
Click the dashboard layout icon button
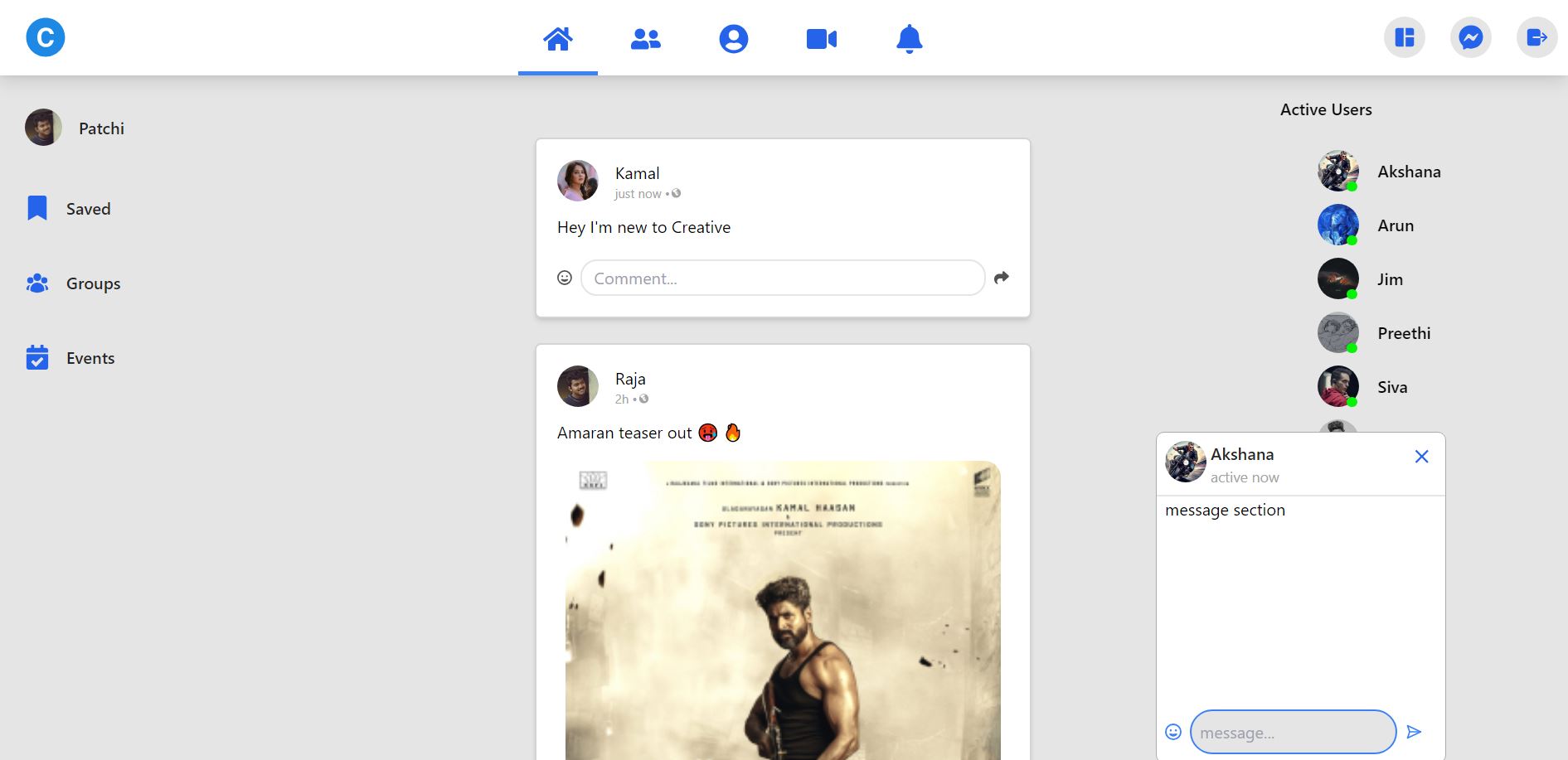click(x=1405, y=37)
